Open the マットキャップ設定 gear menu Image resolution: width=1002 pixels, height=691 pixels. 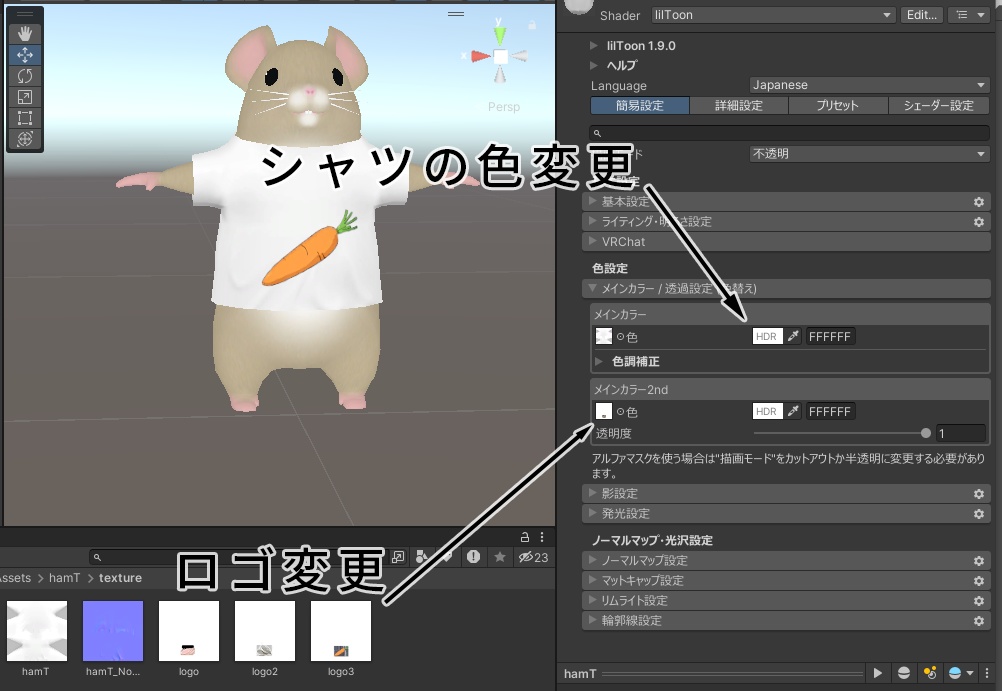point(978,580)
